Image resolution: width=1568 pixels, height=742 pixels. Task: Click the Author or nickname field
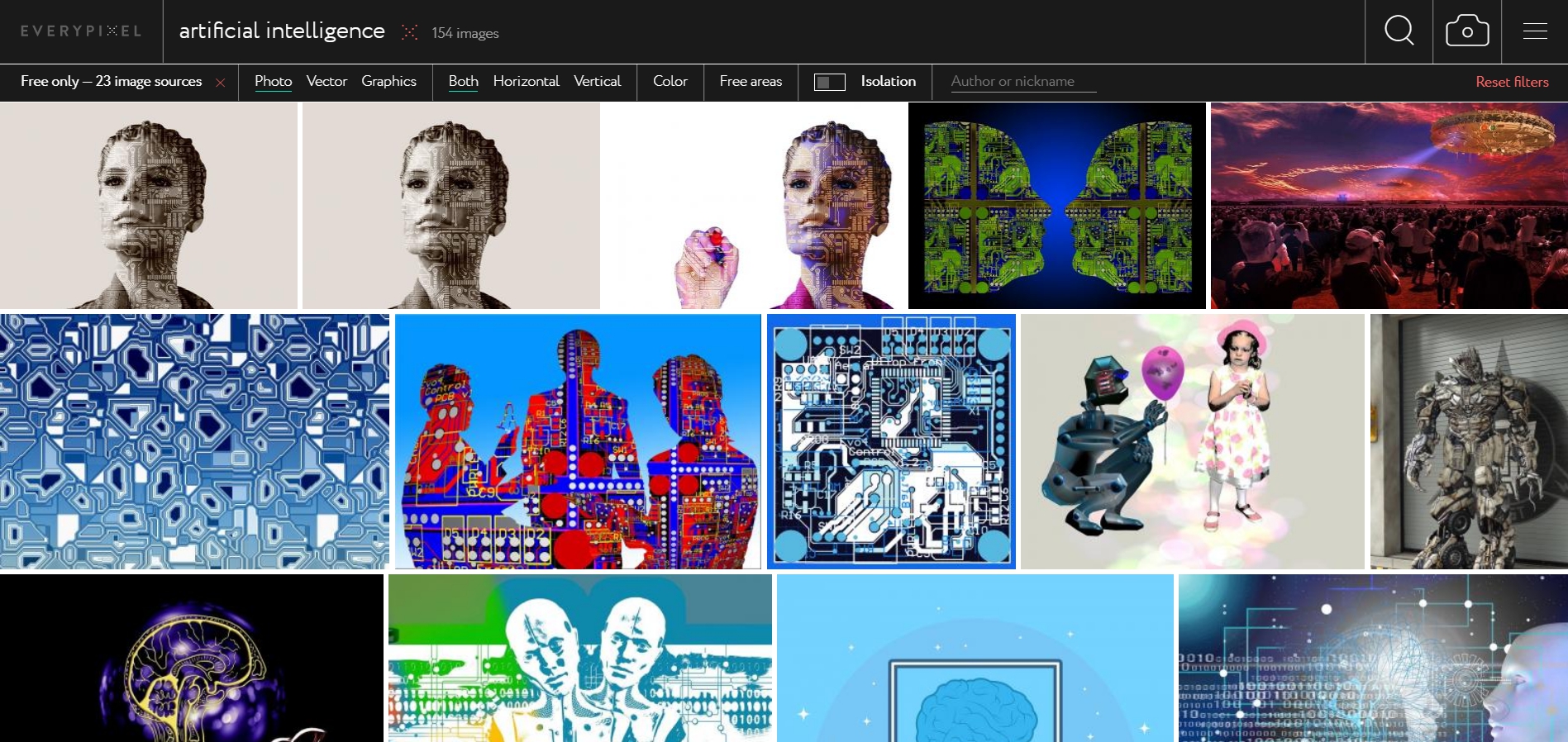tap(1023, 82)
